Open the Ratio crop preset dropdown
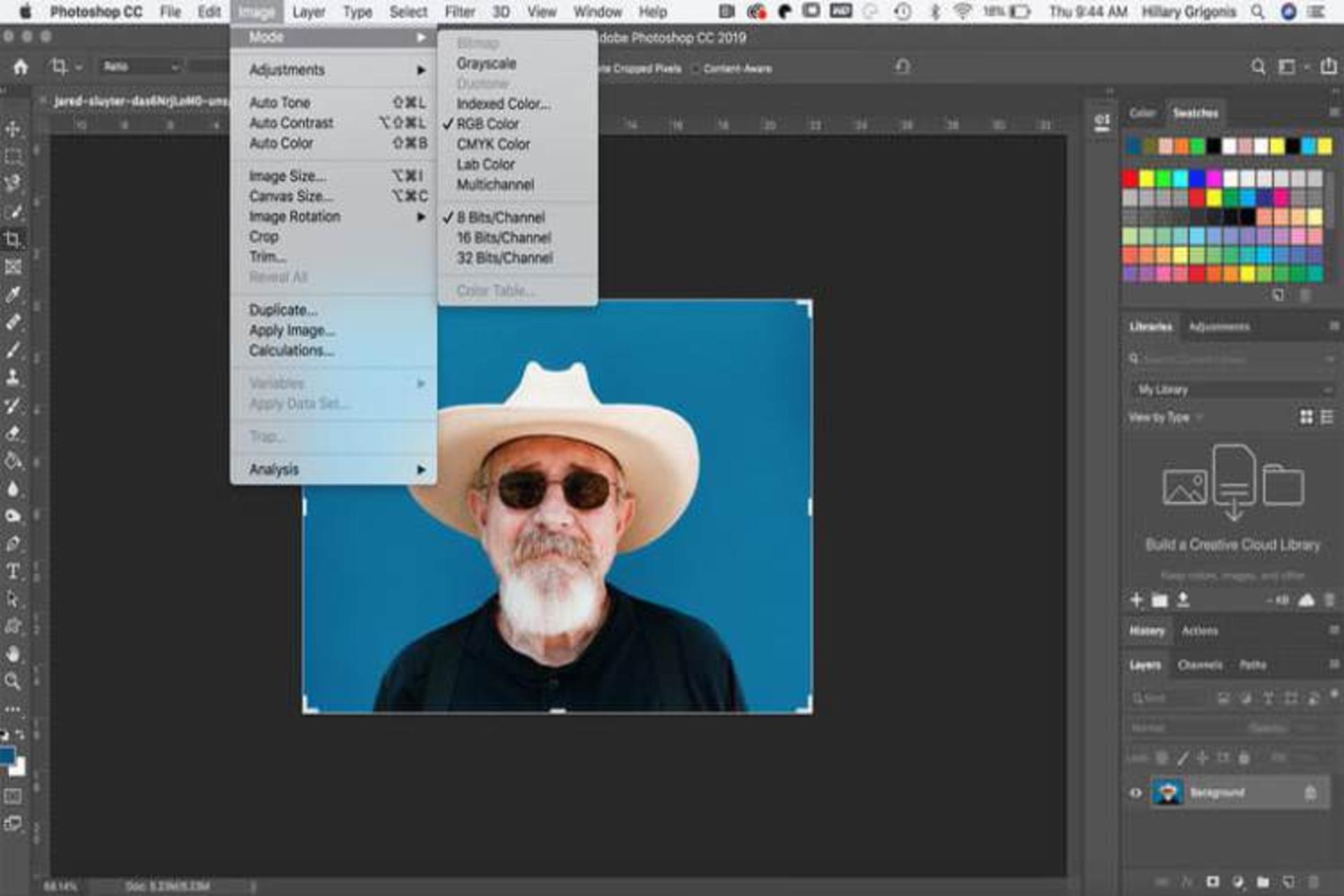Image resolution: width=1344 pixels, height=896 pixels. point(140,67)
